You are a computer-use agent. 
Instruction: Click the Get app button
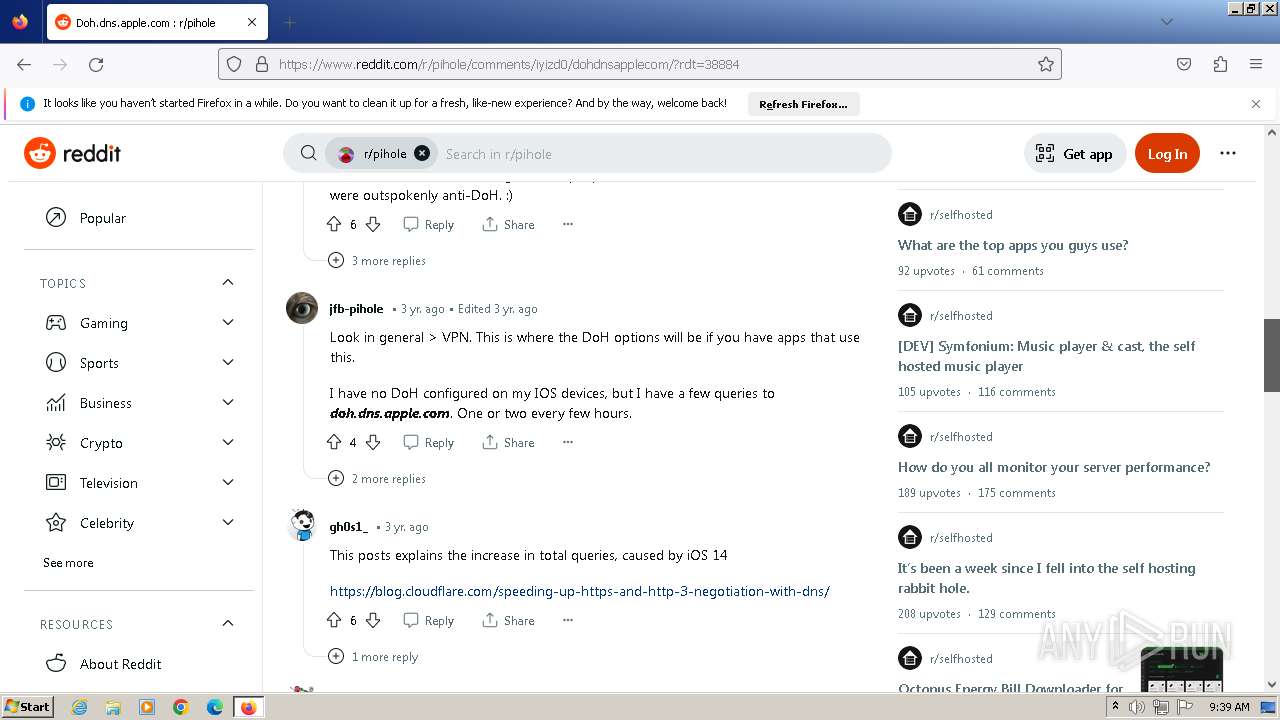click(1075, 154)
